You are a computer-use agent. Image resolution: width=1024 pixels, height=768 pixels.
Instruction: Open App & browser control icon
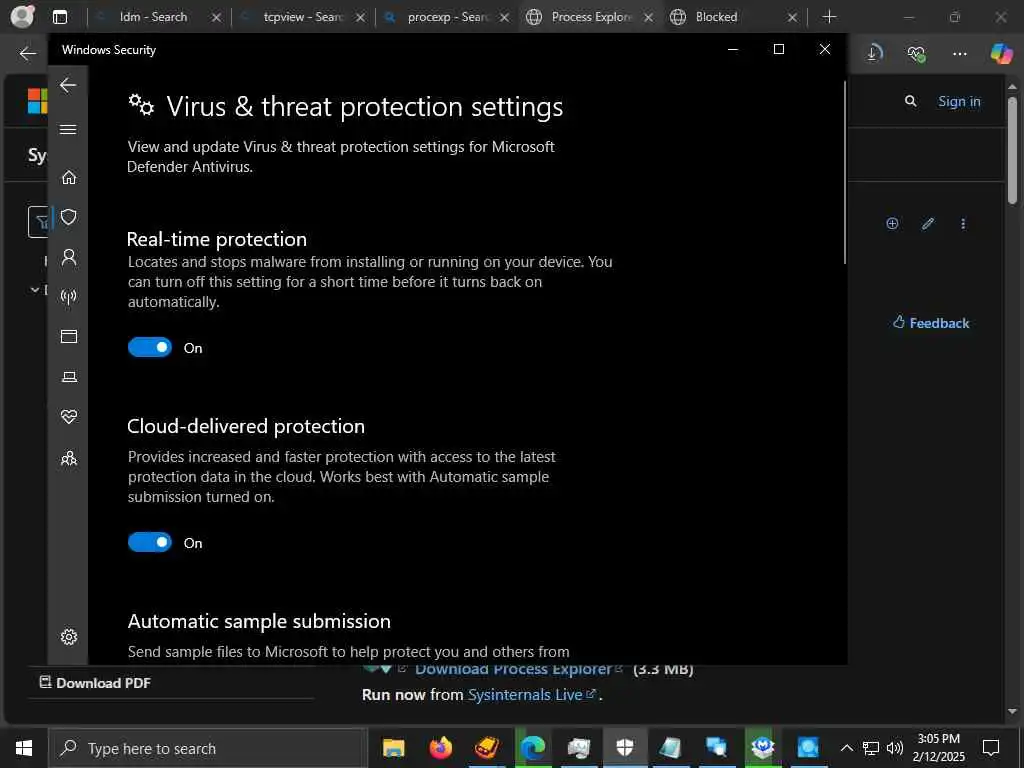pyautogui.click(x=69, y=336)
